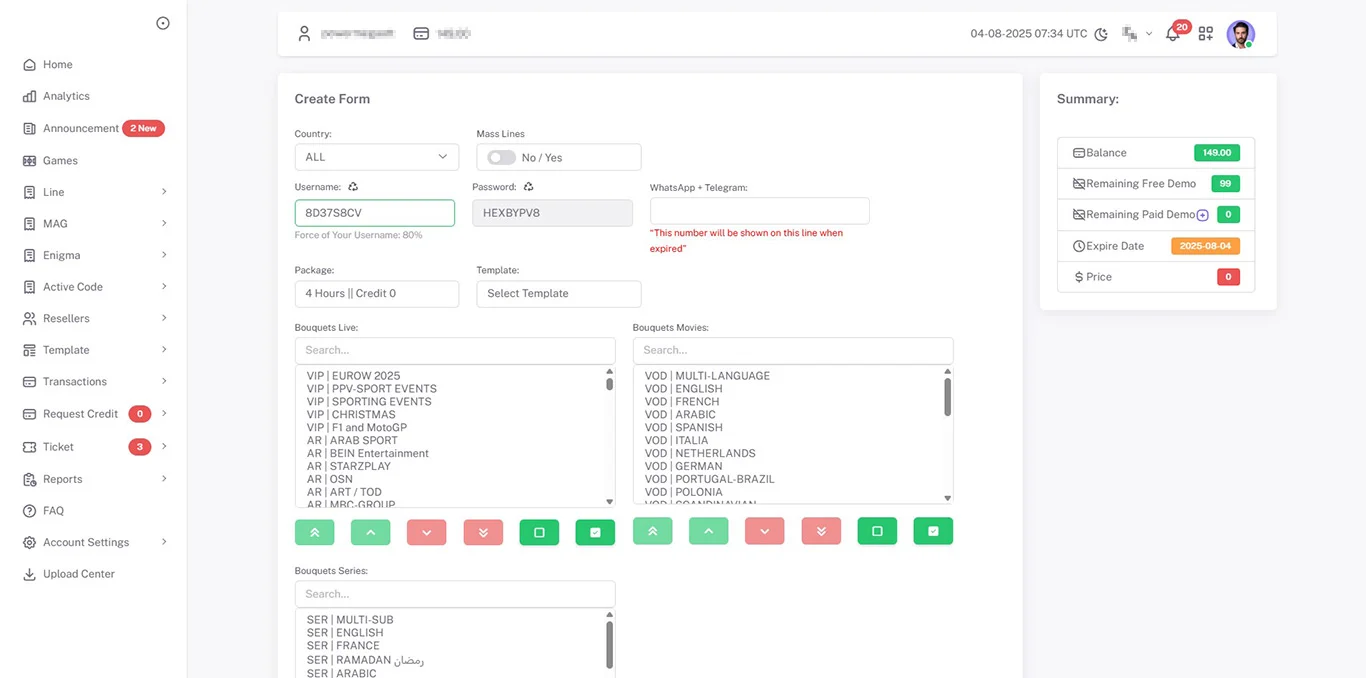Open the Select Template dropdown

coord(559,293)
